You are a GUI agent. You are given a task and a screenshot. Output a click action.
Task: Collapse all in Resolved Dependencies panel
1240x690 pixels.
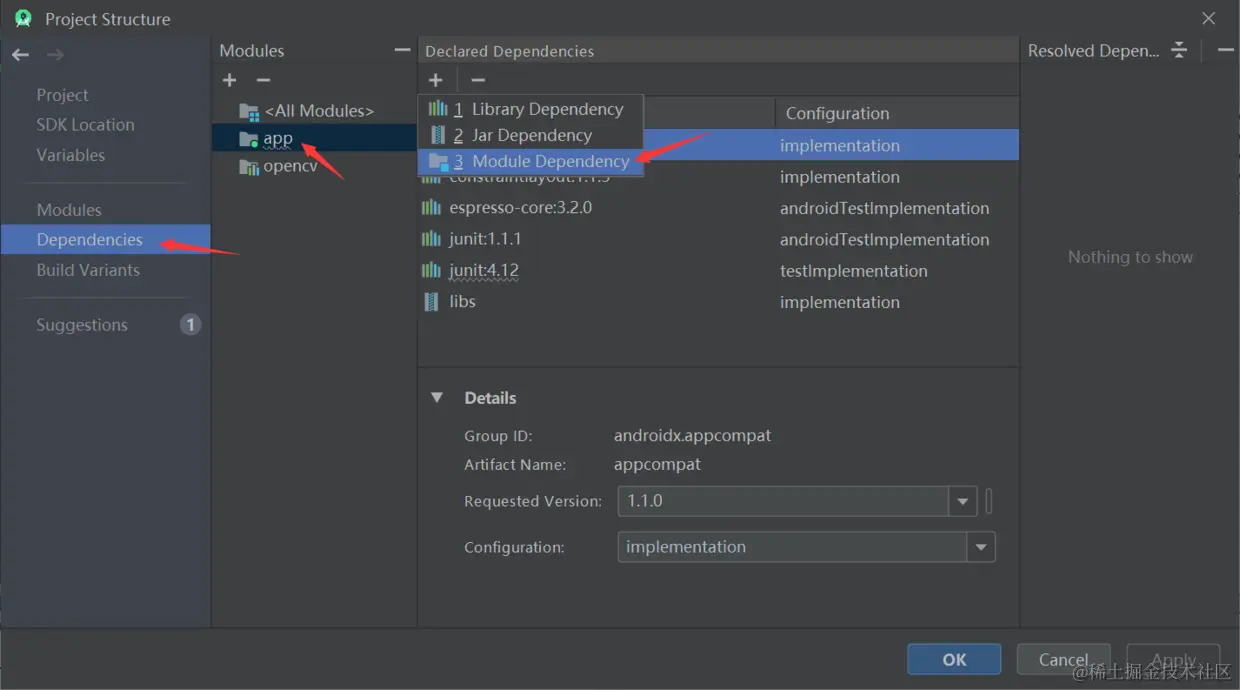(1179, 50)
